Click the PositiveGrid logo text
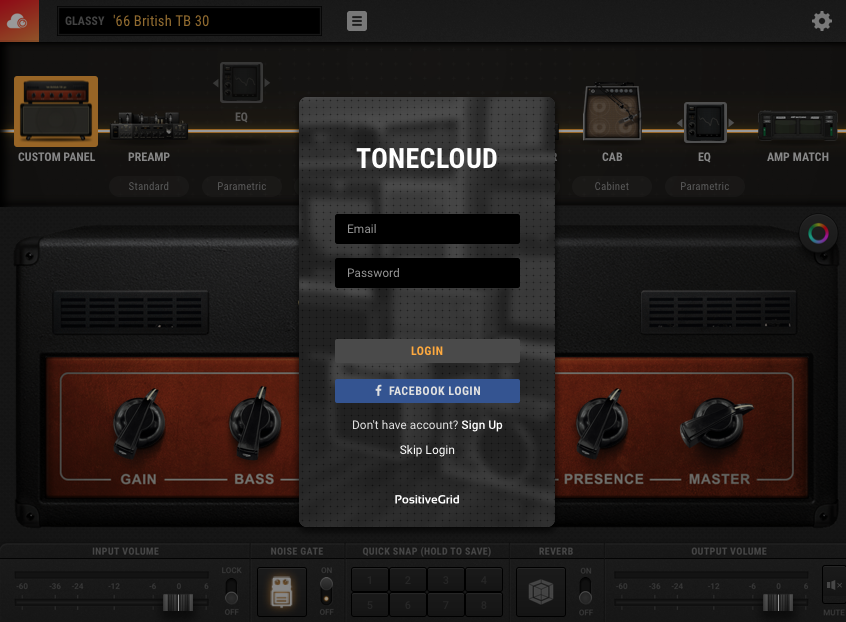Image resolution: width=846 pixels, height=622 pixels. click(427, 500)
